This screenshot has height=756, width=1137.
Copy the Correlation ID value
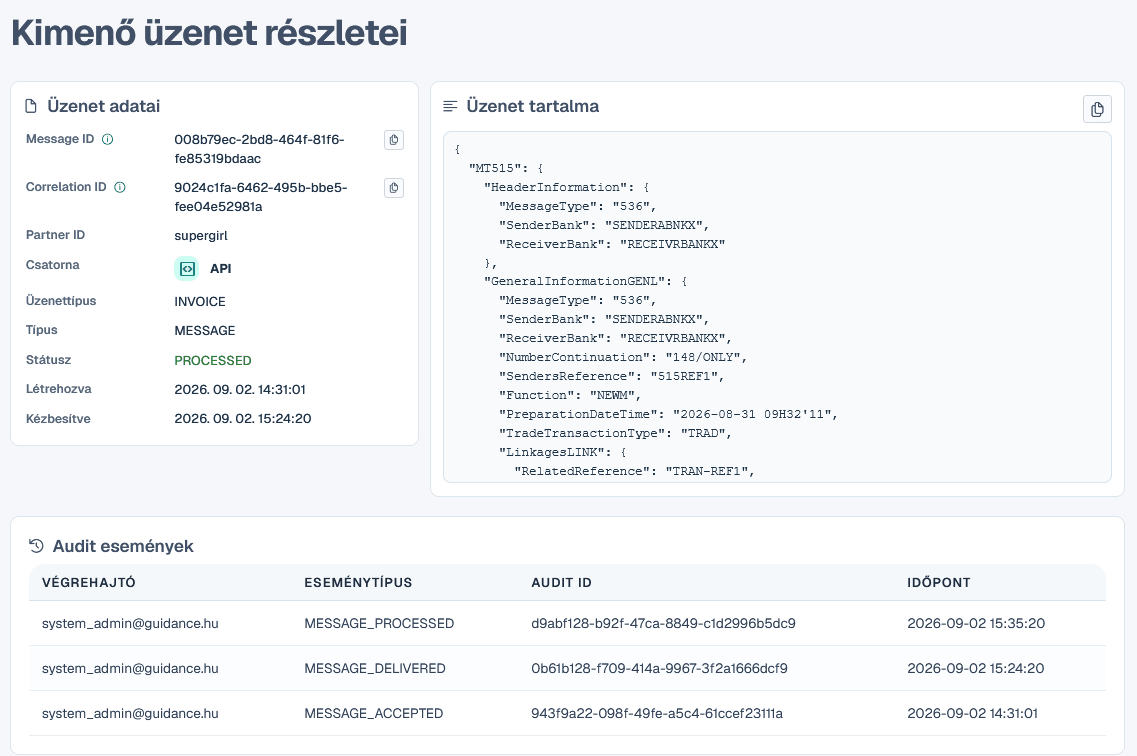394,188
